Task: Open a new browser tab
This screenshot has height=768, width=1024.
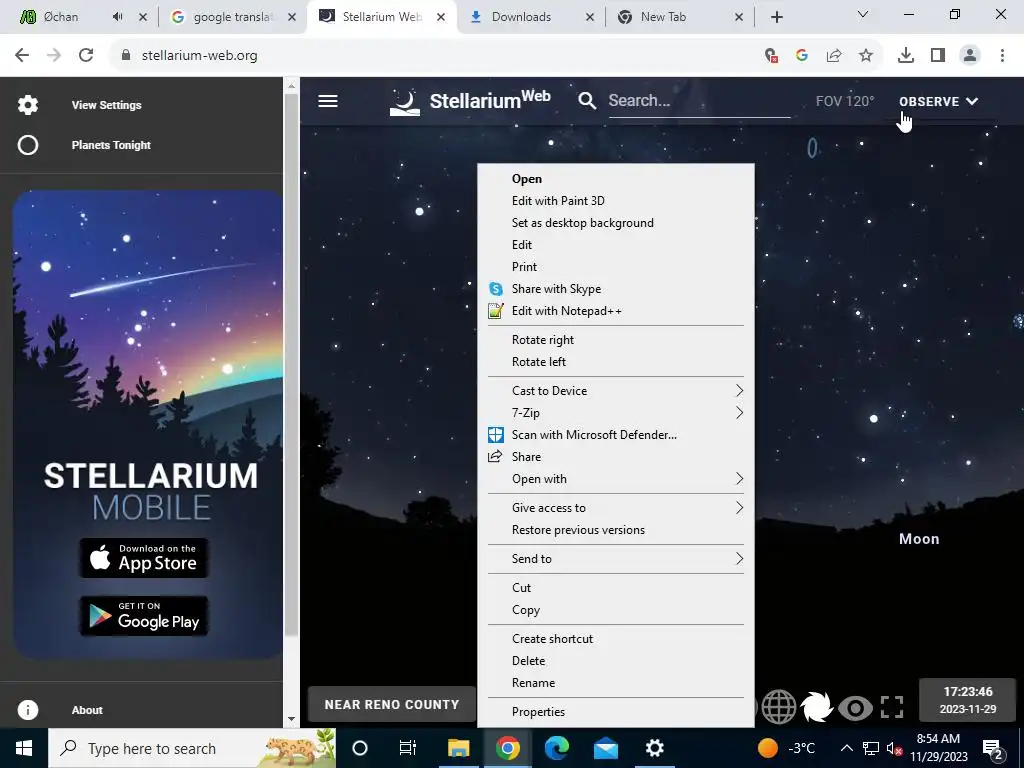Action: point(776,17)
